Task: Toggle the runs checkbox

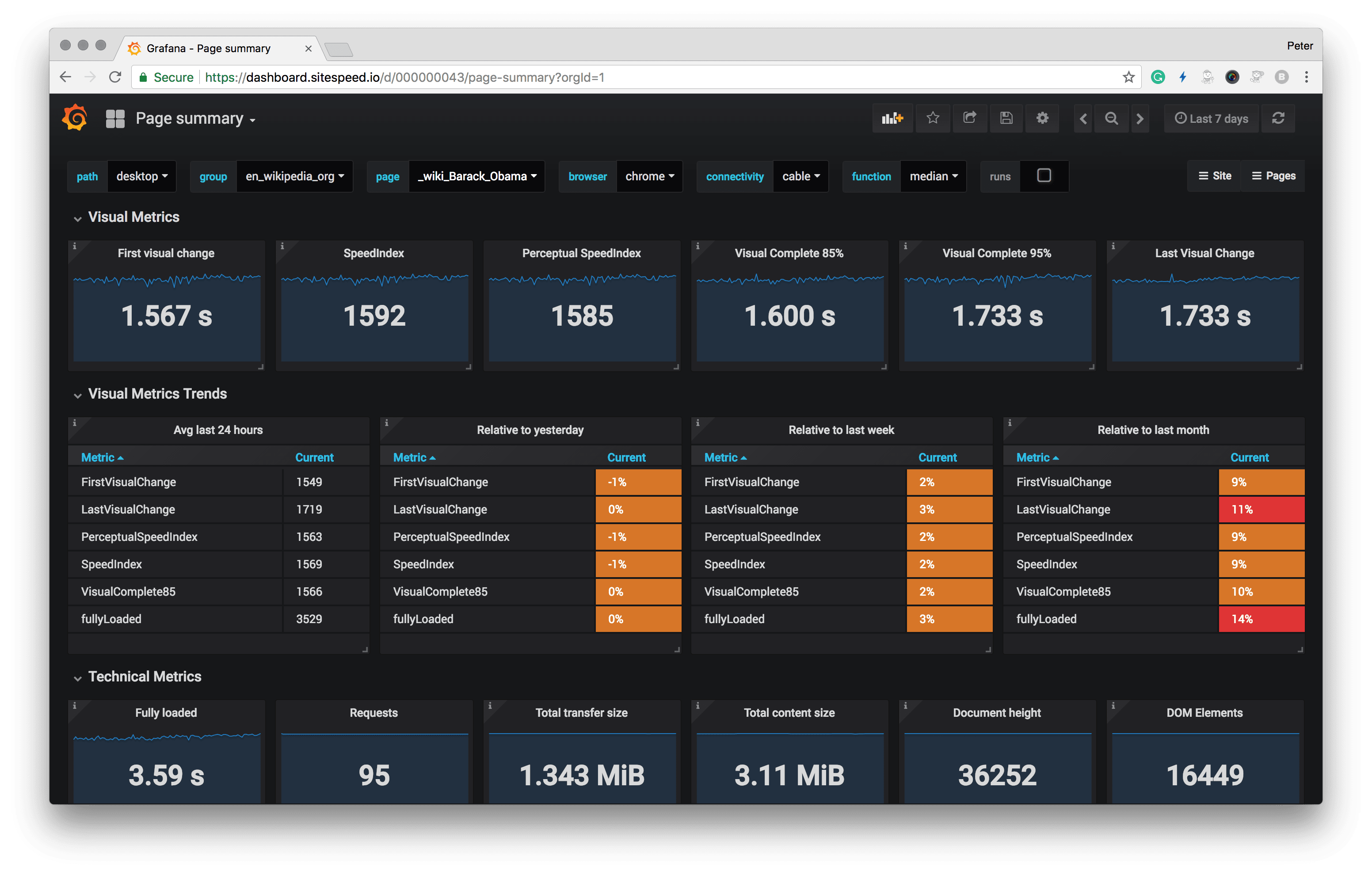Action: pyautogui.click(x=1044, y=176)
